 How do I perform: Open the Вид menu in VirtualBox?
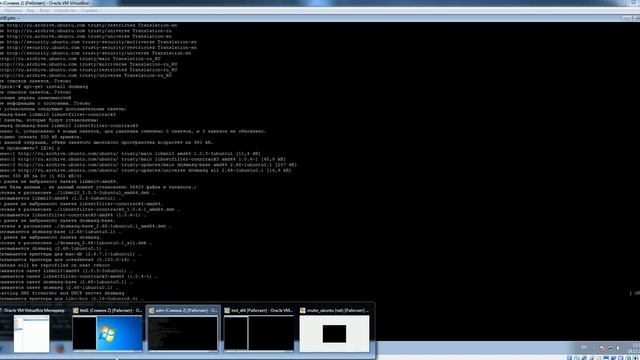tap(31, 10)
